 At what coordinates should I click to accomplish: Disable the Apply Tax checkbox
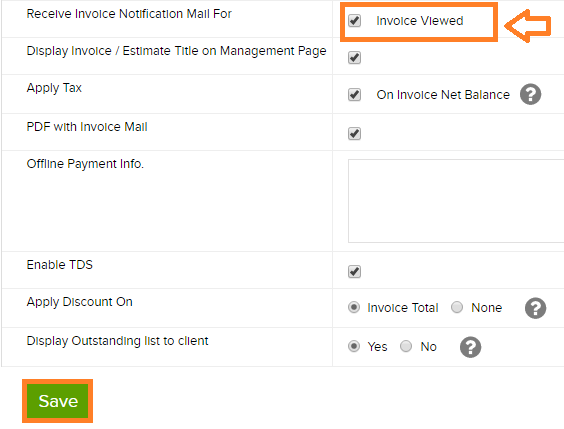(x=354, y=95)
